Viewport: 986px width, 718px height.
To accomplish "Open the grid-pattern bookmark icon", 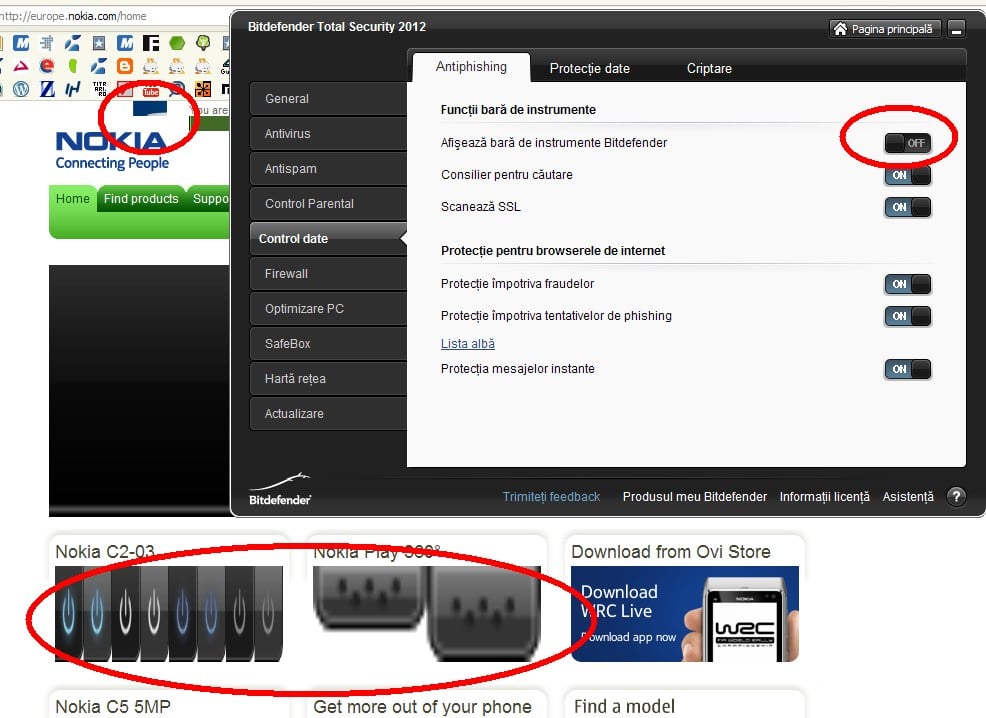I will click(x=47, y=43).
